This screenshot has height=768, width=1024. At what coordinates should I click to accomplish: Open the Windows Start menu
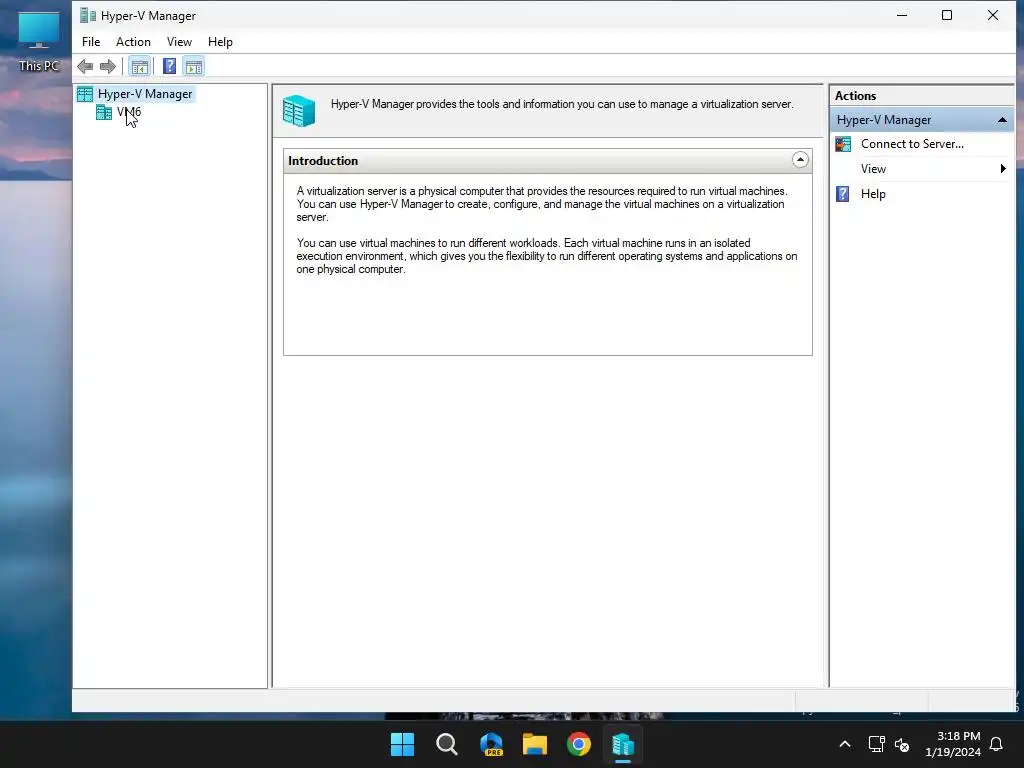click(402, 744)
